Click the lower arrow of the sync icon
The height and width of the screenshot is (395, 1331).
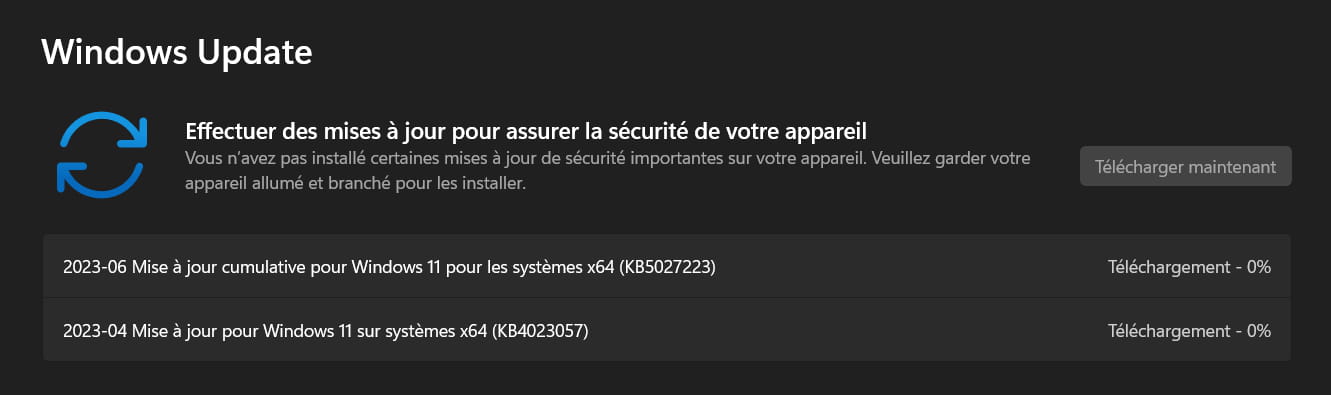click(100, 176)
